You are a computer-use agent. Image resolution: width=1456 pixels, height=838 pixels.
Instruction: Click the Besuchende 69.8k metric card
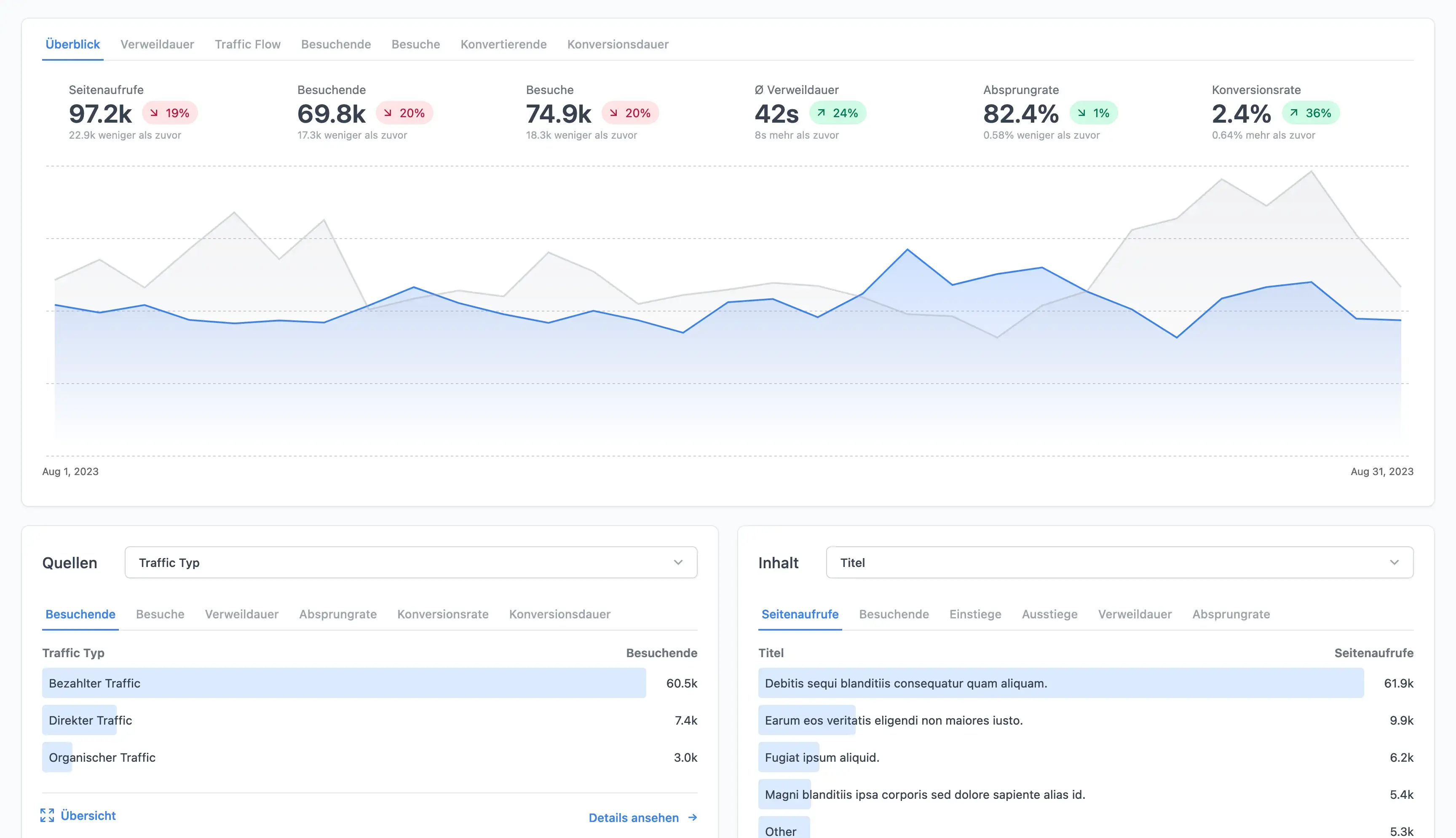pos(331,113)
